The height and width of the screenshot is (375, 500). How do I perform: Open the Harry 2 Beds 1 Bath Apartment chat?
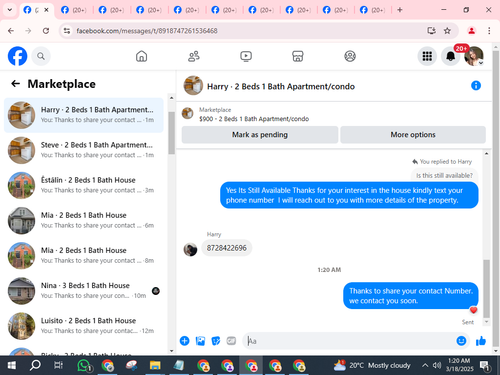click(x=84, y=115)
